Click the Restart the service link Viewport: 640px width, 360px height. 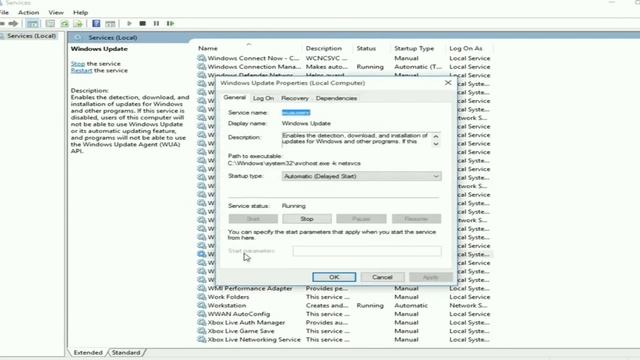point(81,70)
